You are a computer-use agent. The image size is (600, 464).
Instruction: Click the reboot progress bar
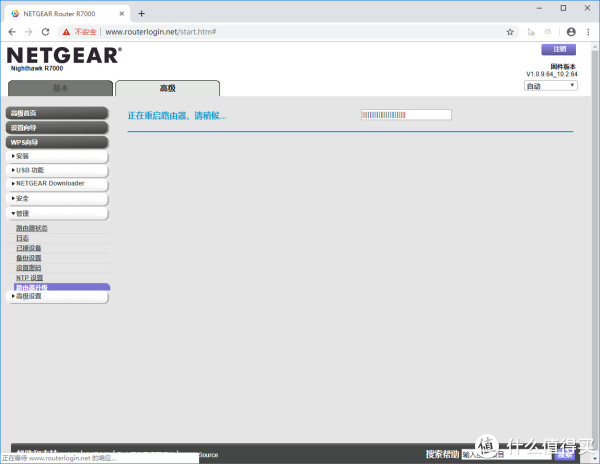[x=406, y=115]
